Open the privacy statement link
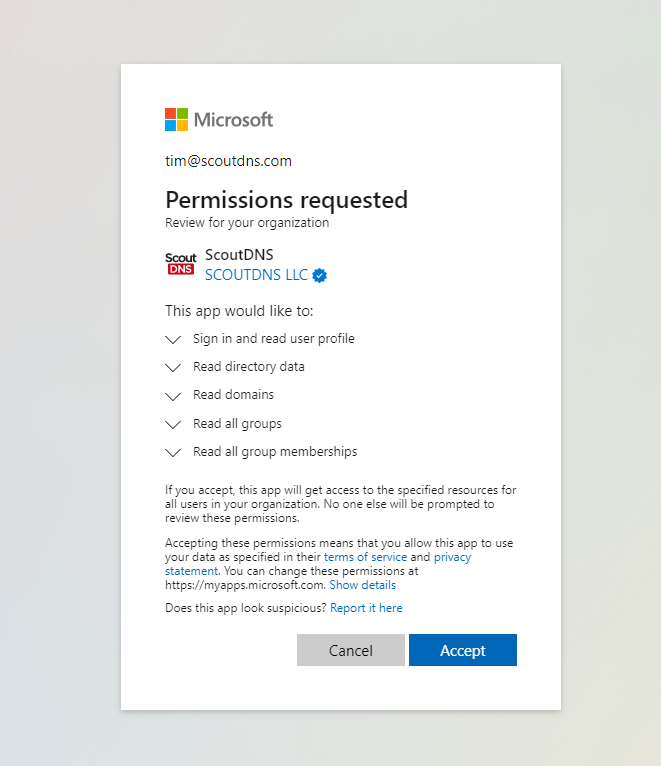This screenshot has height=766, width=661. (452, 557)
